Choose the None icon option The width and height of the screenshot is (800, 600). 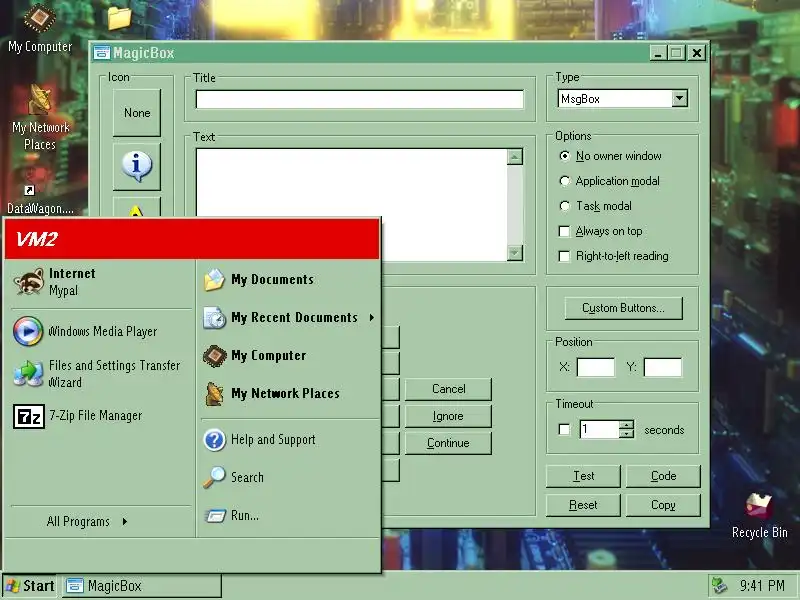[137, 113]
